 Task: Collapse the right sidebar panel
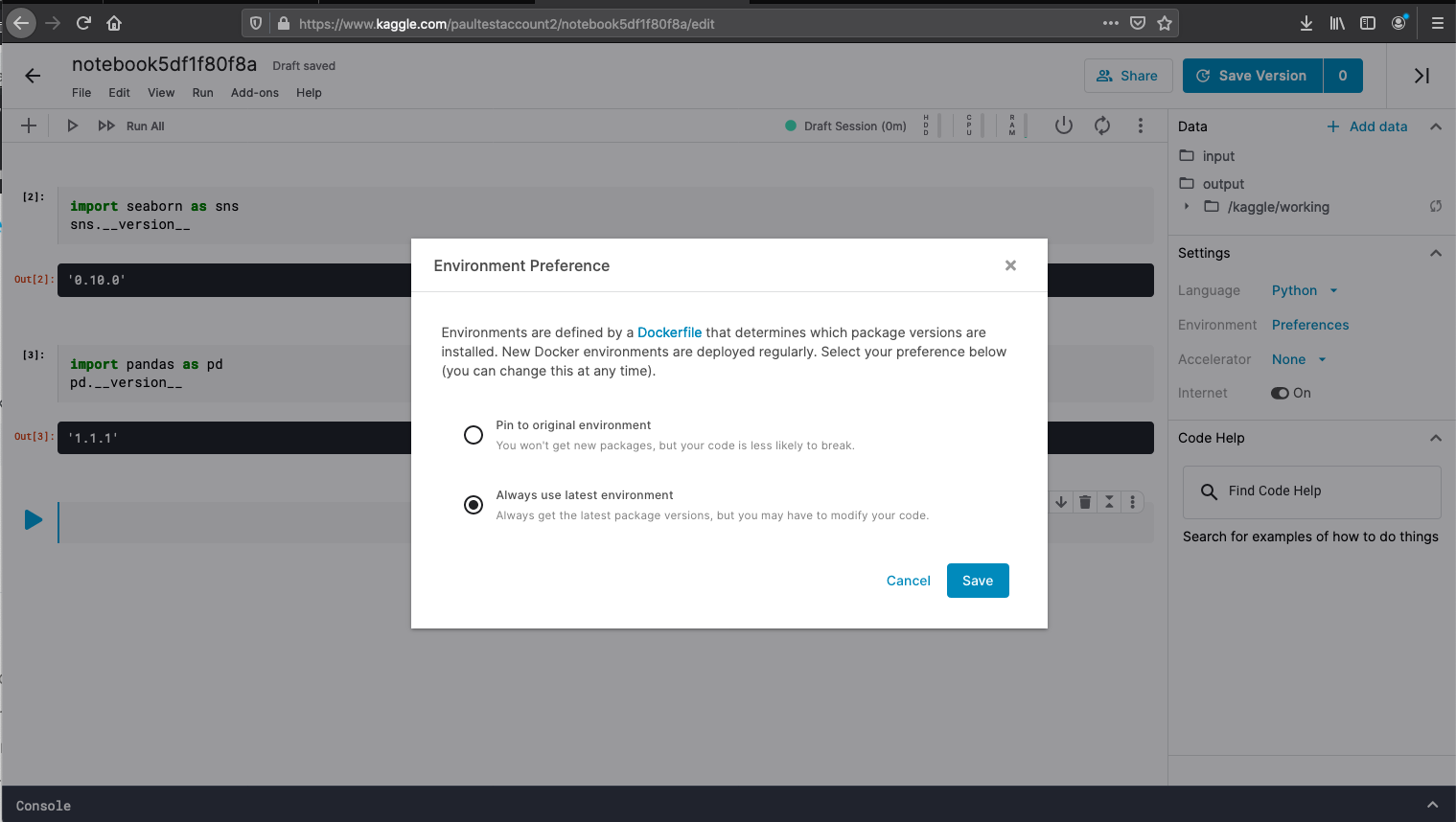(x=1421, y=76)
